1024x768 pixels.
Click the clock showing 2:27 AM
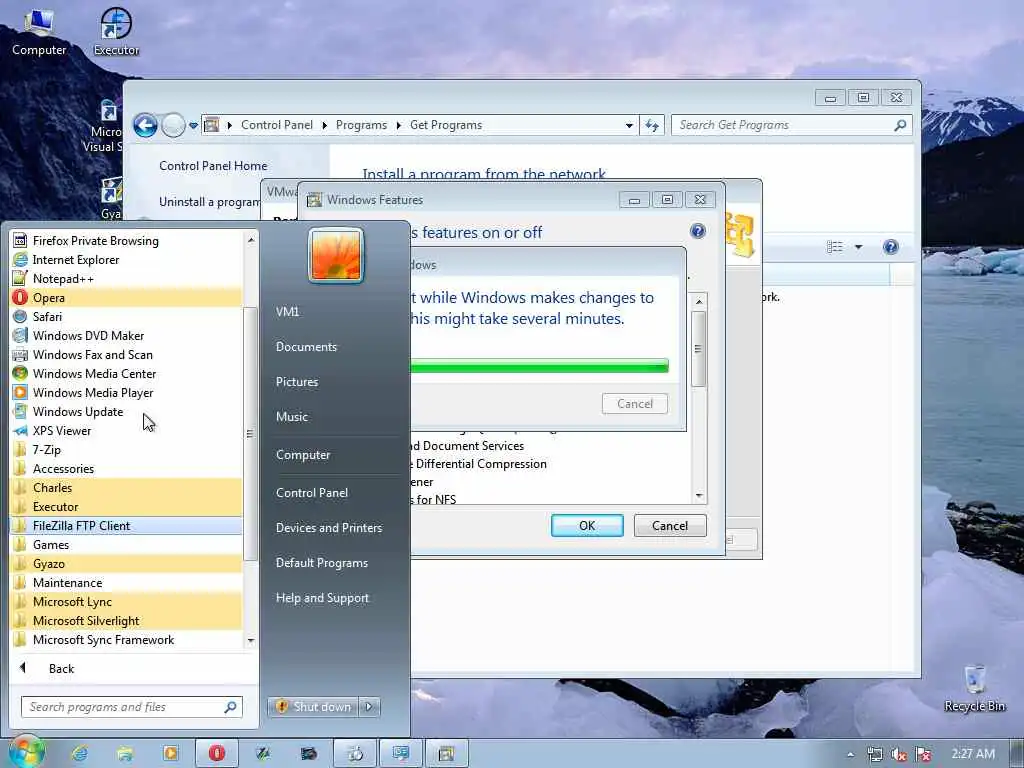pos(973,754)
